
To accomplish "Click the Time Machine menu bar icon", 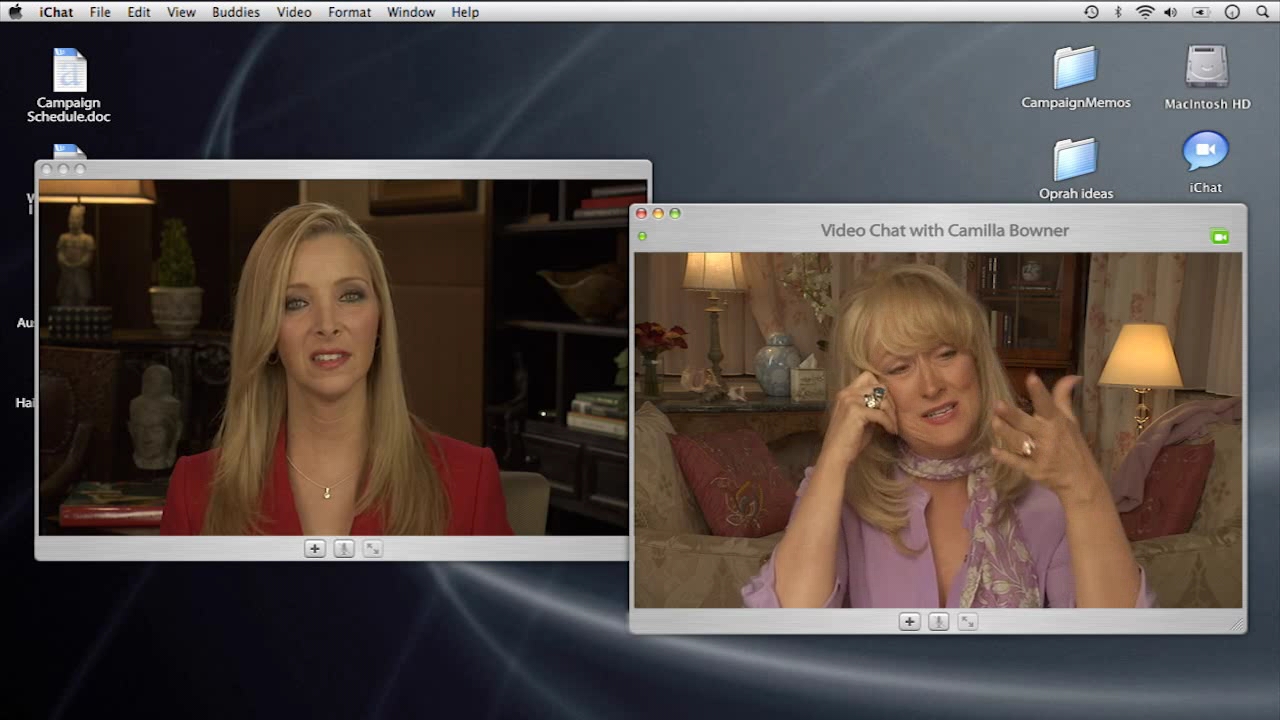I will (x=1091, y=12).
